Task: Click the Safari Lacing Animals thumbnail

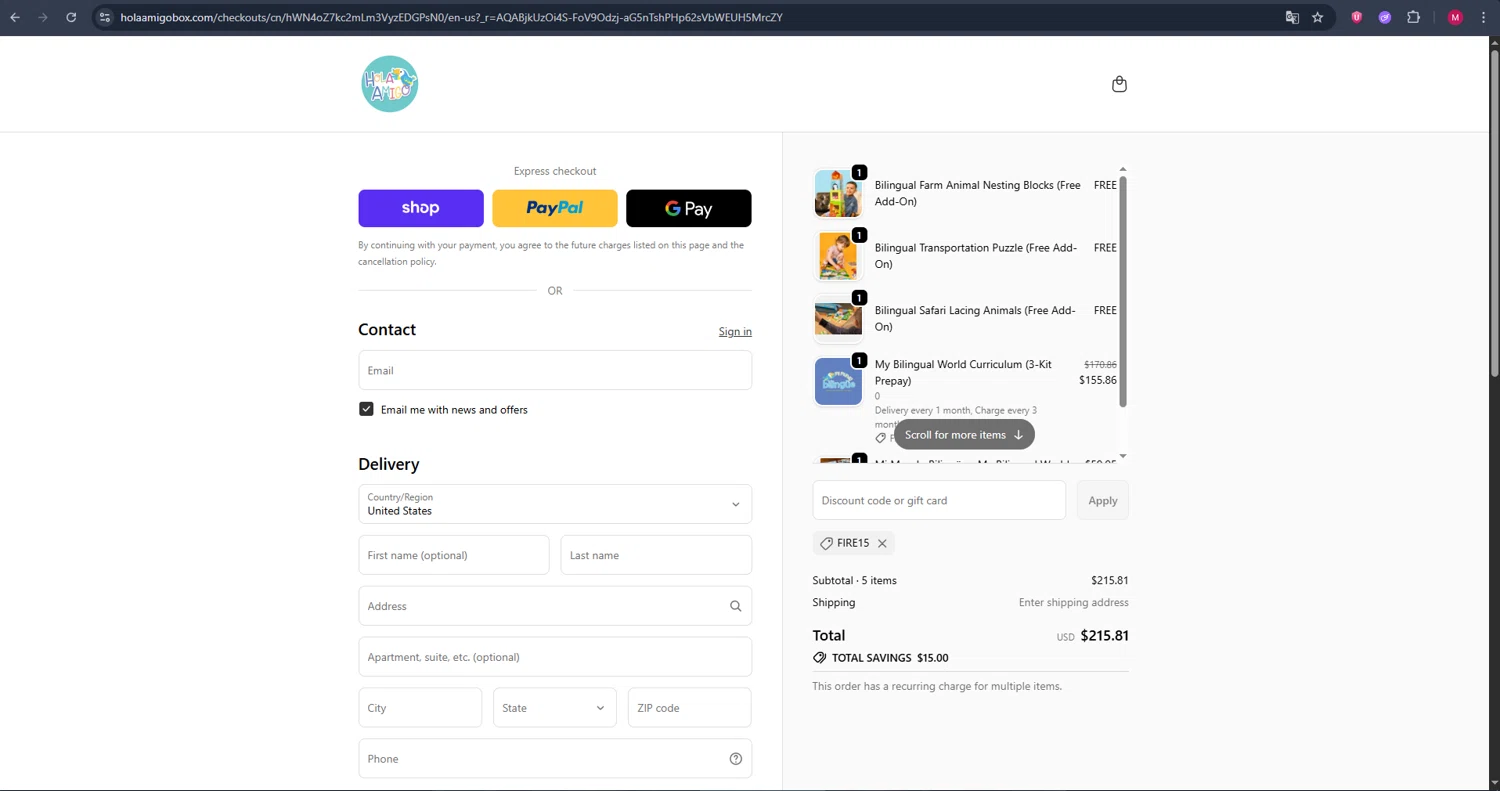Action: [x=838, y=318]
